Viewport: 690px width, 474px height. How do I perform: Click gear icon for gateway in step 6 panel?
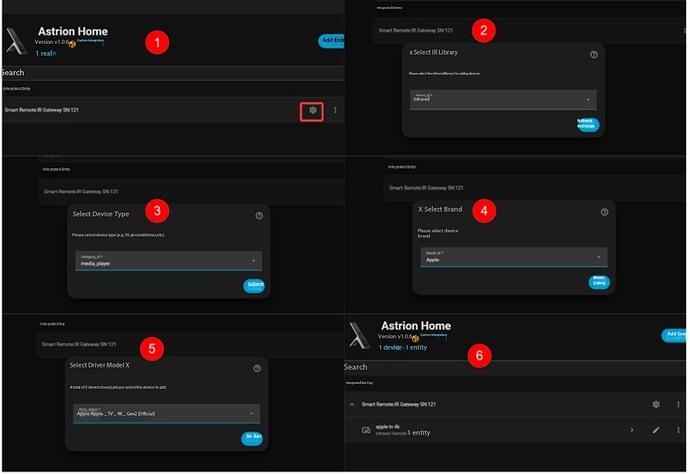pyautogui.click(x=656, y=404)
